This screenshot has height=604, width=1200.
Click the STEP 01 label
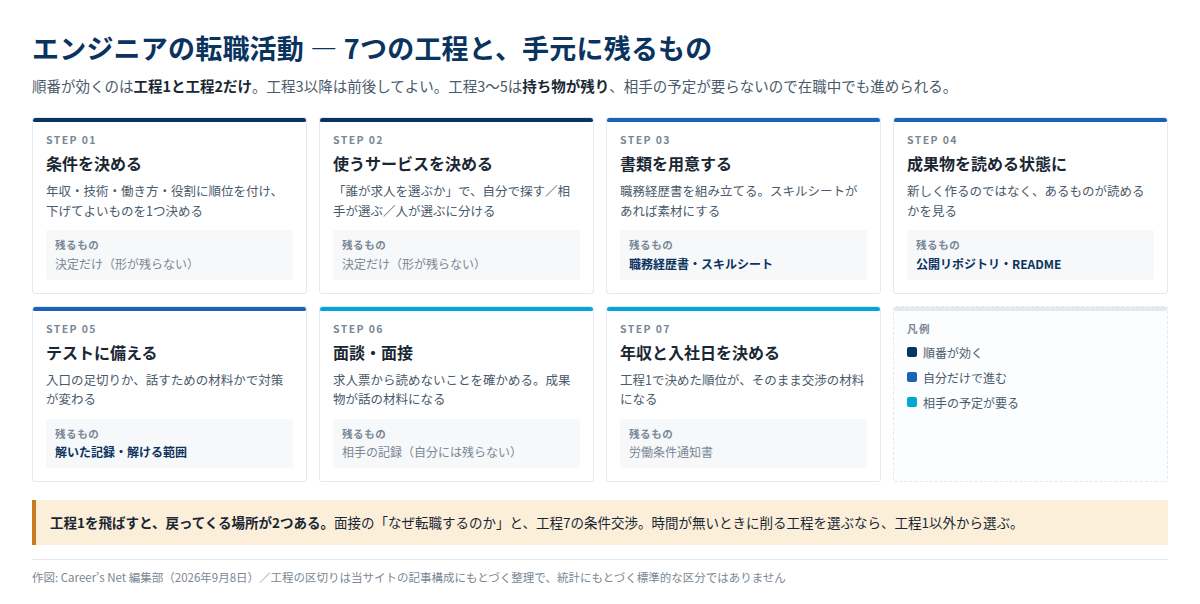71,140
